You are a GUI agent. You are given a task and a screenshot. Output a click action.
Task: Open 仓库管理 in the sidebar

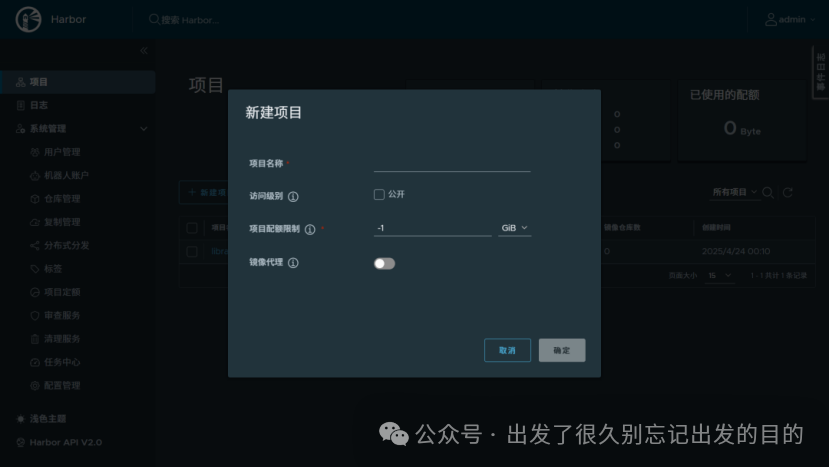click(x=62, y=199)
